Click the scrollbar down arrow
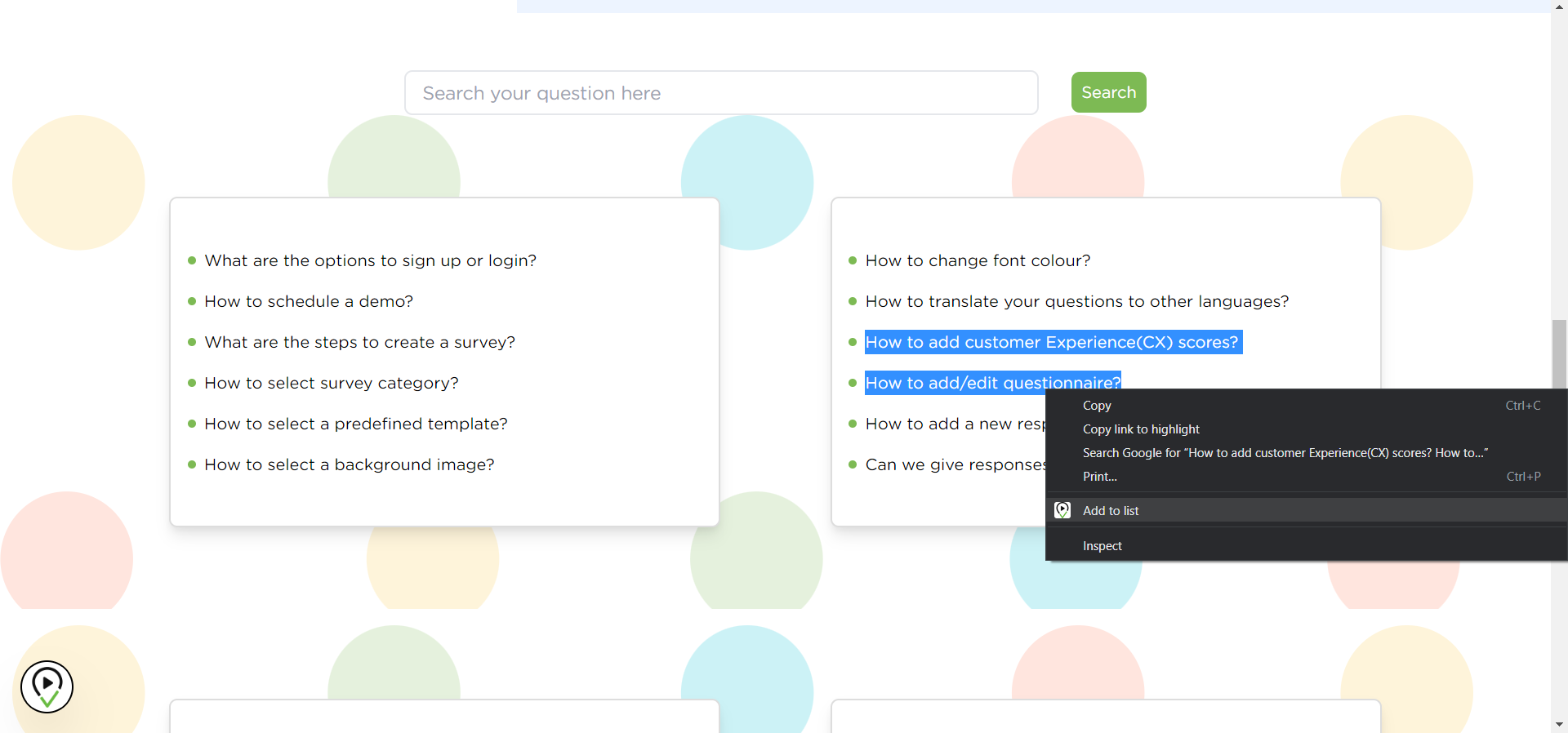1568x733 pixels. pos(1559,725)
